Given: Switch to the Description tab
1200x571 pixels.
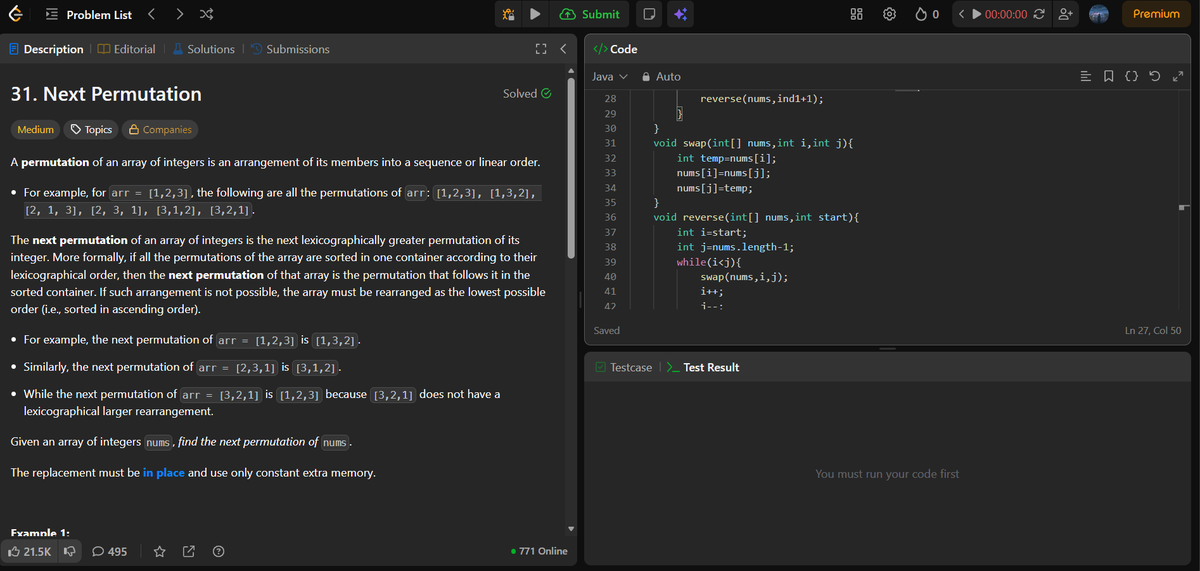Looking at the screenshot, I should 46,49.
